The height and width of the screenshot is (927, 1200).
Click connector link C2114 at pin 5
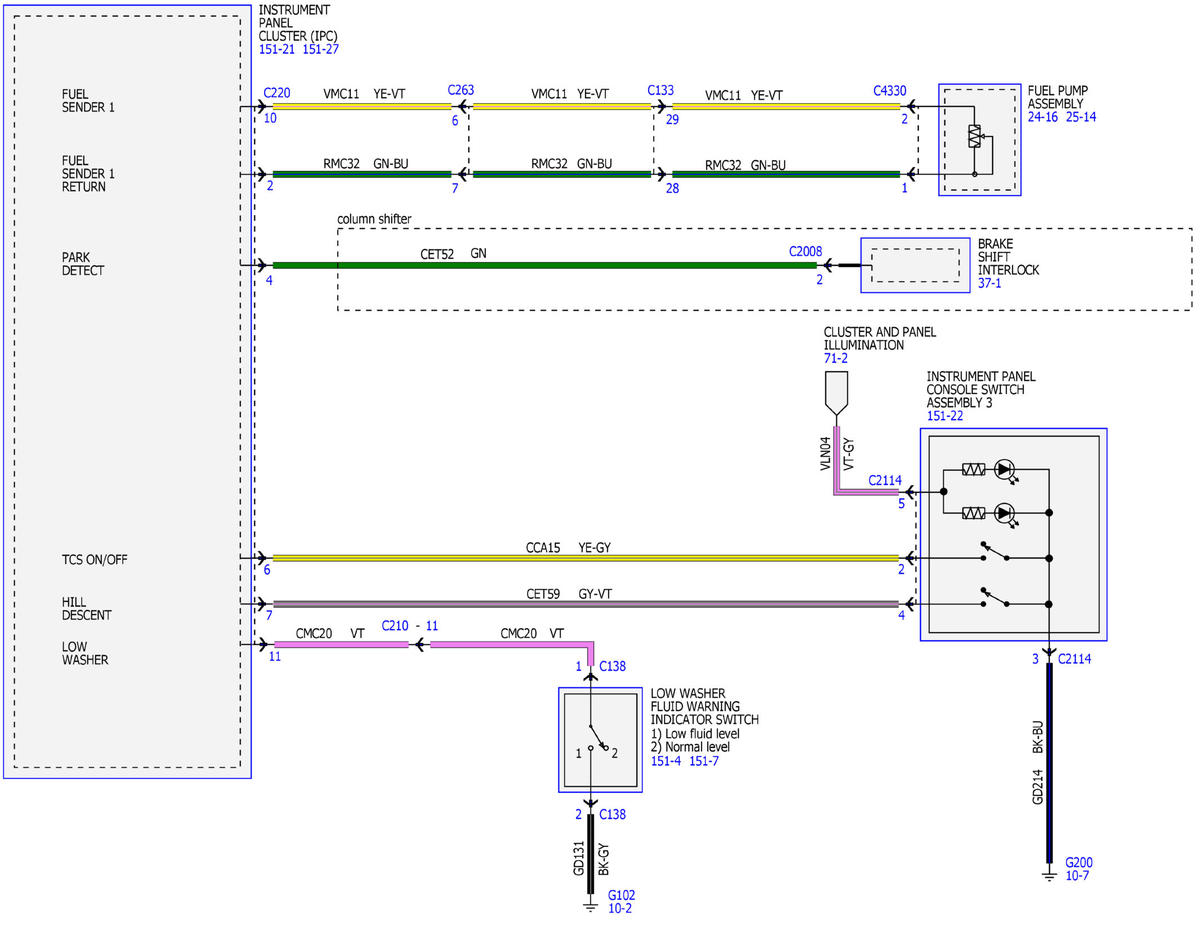tap(885, 480)
